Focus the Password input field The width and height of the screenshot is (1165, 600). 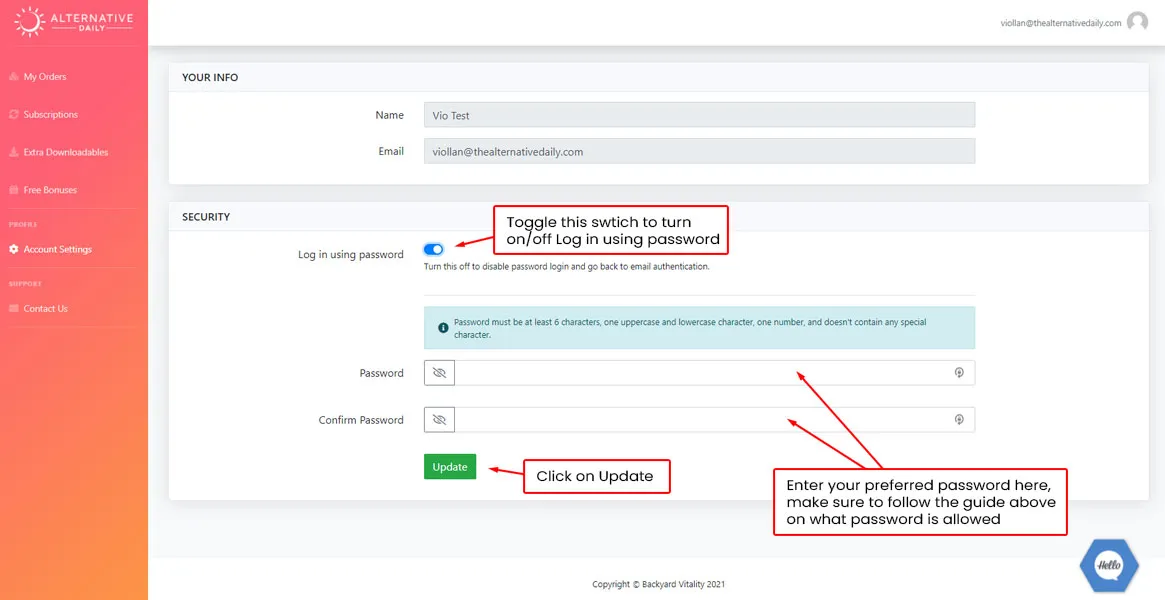tap(700, 373)
